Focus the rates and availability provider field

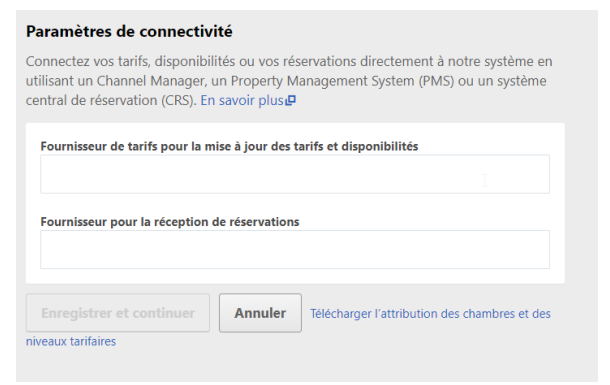coord(295,174)
